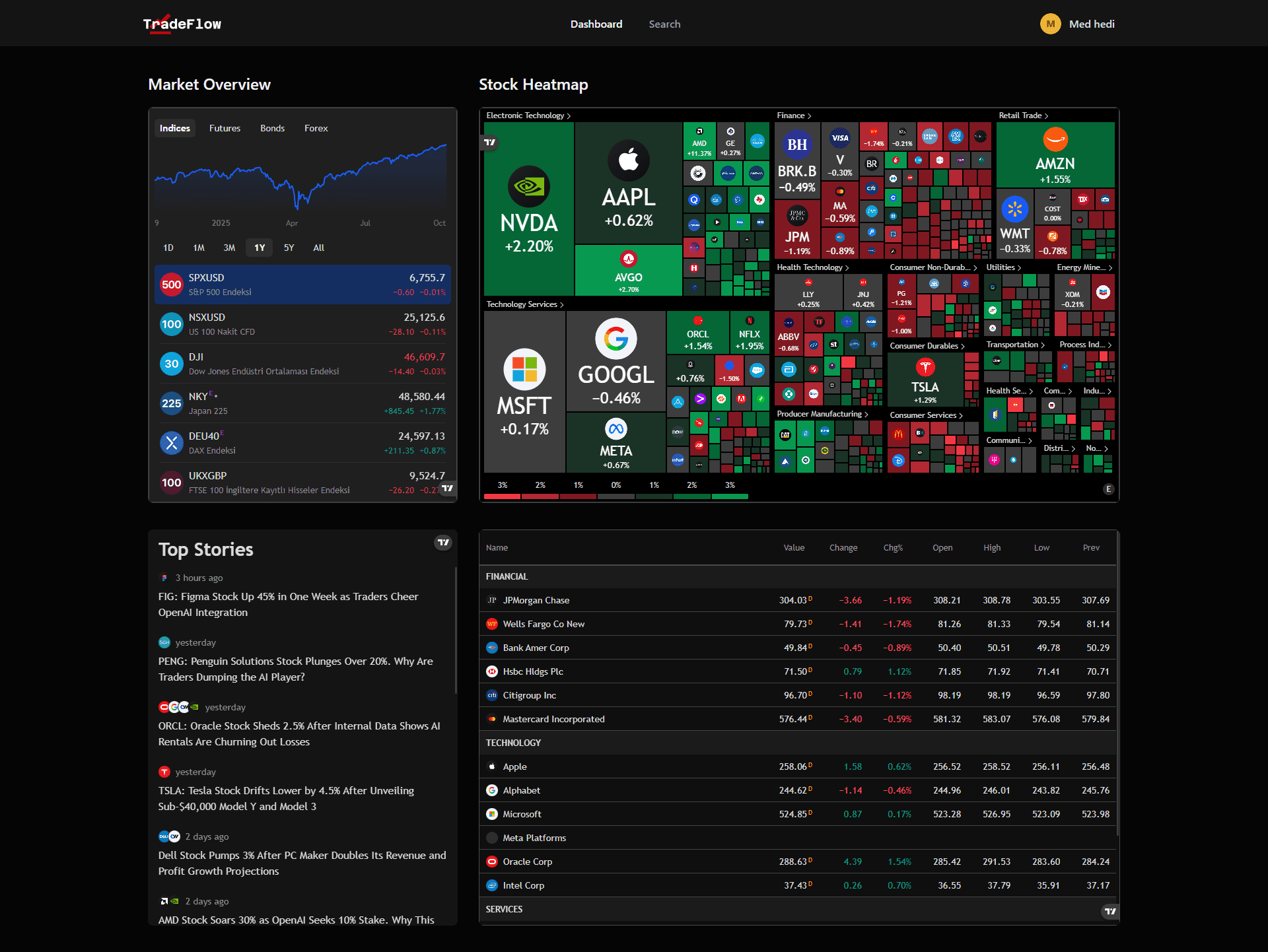Open the Figma stock story headline
The height and width of the screenshot is (952, 1268).
tap(289, 604)
